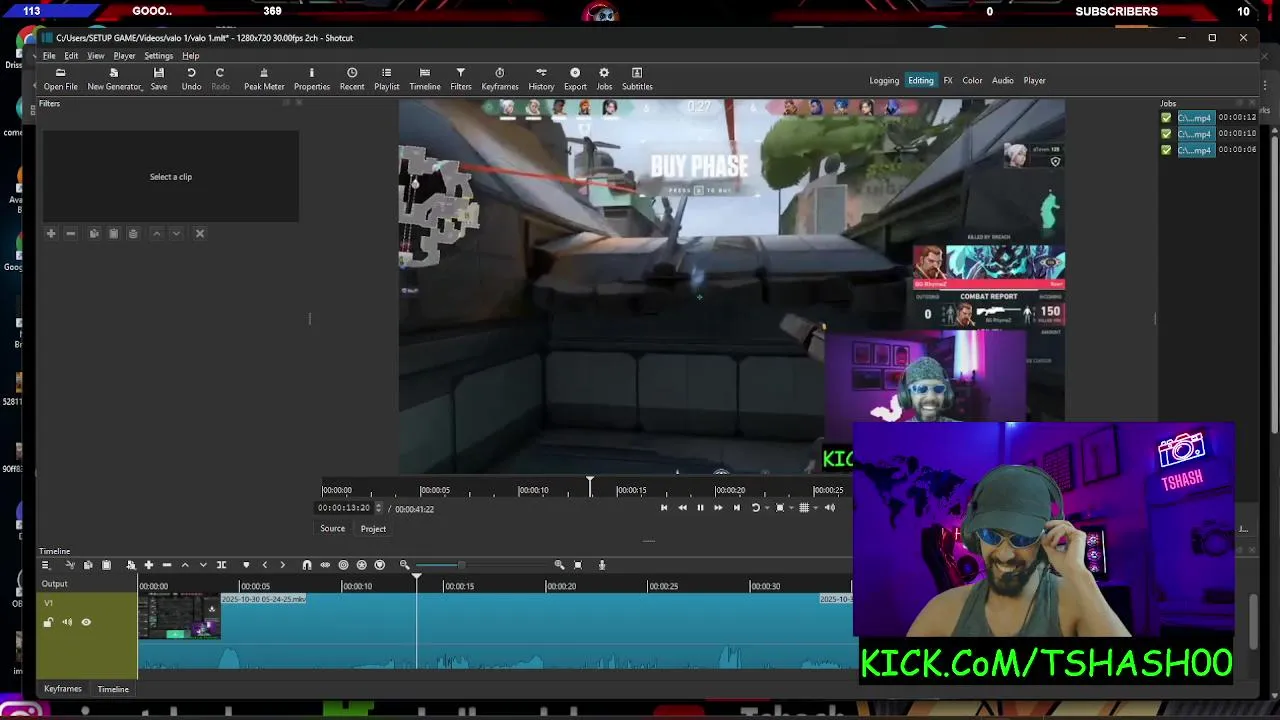This screenshot has width=1280, height=720.
Task: Add a filter with the plus icon
Action: 51,234
